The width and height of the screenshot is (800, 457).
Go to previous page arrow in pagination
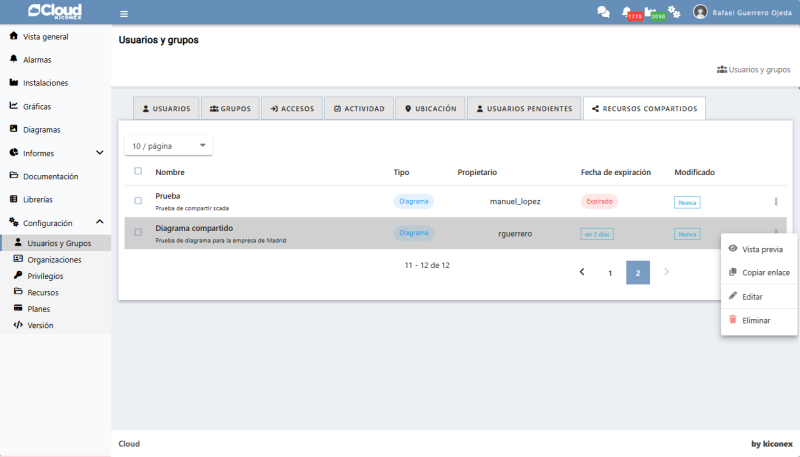click(x=582, y=272)
